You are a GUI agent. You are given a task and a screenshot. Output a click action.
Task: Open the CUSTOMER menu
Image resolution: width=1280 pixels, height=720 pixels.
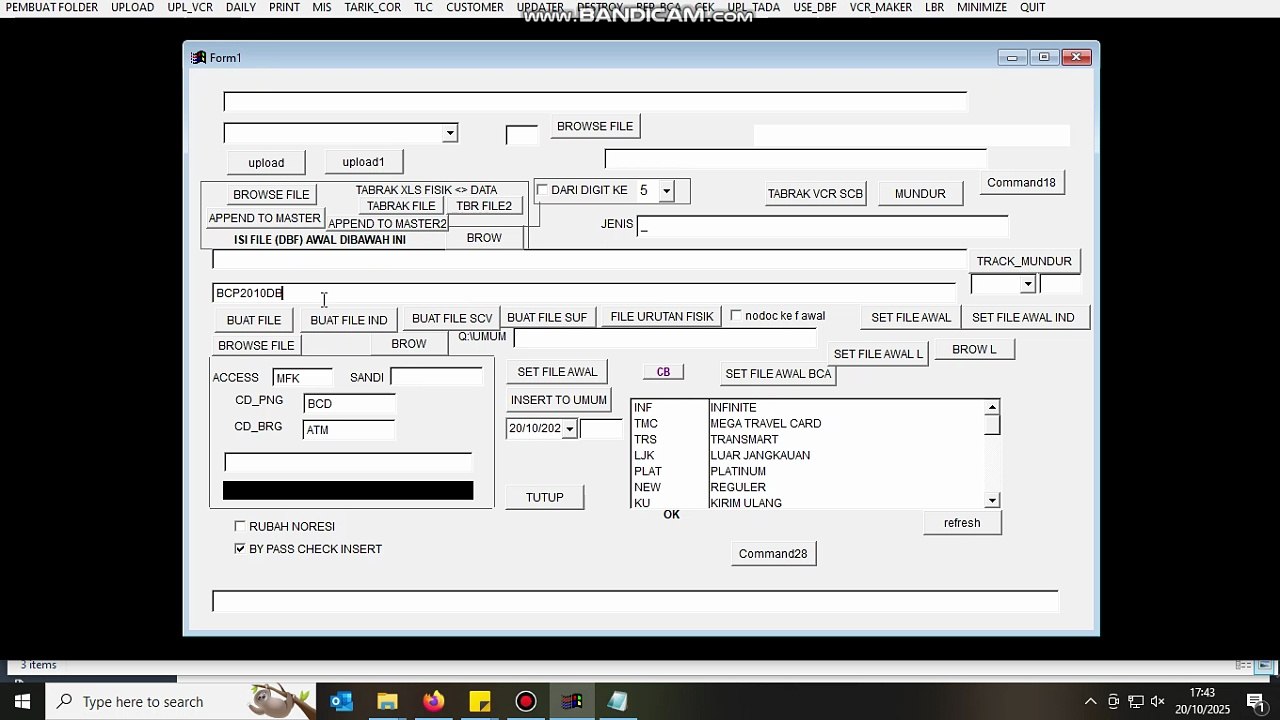coord(475,7)
